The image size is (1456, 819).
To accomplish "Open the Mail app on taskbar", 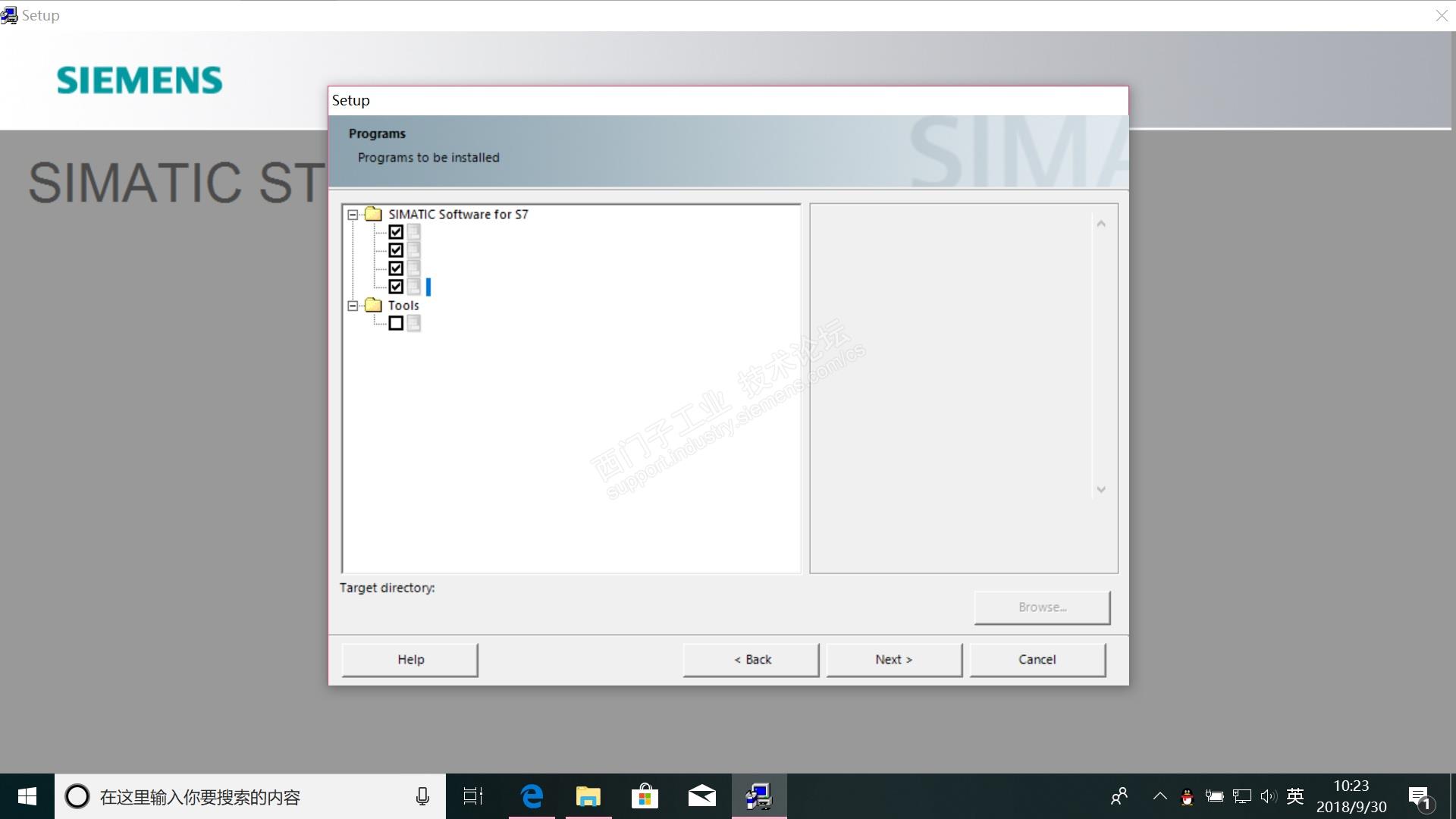I will (701, 796).
